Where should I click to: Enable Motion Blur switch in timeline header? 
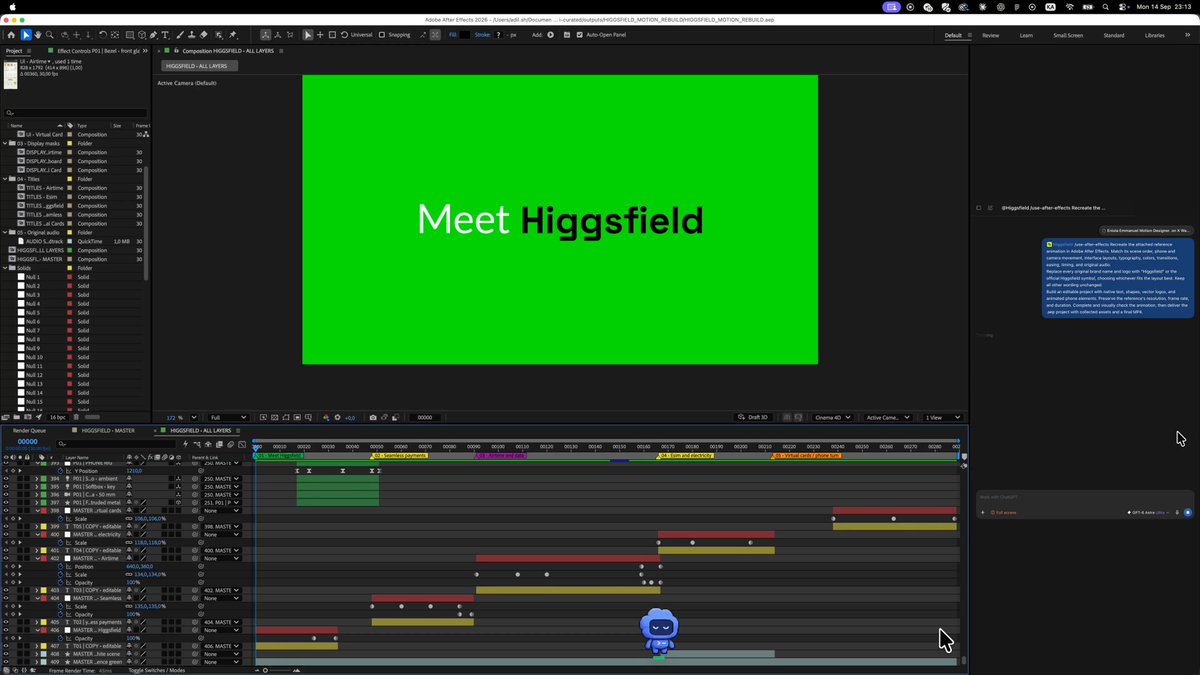[x=230, y=444]
